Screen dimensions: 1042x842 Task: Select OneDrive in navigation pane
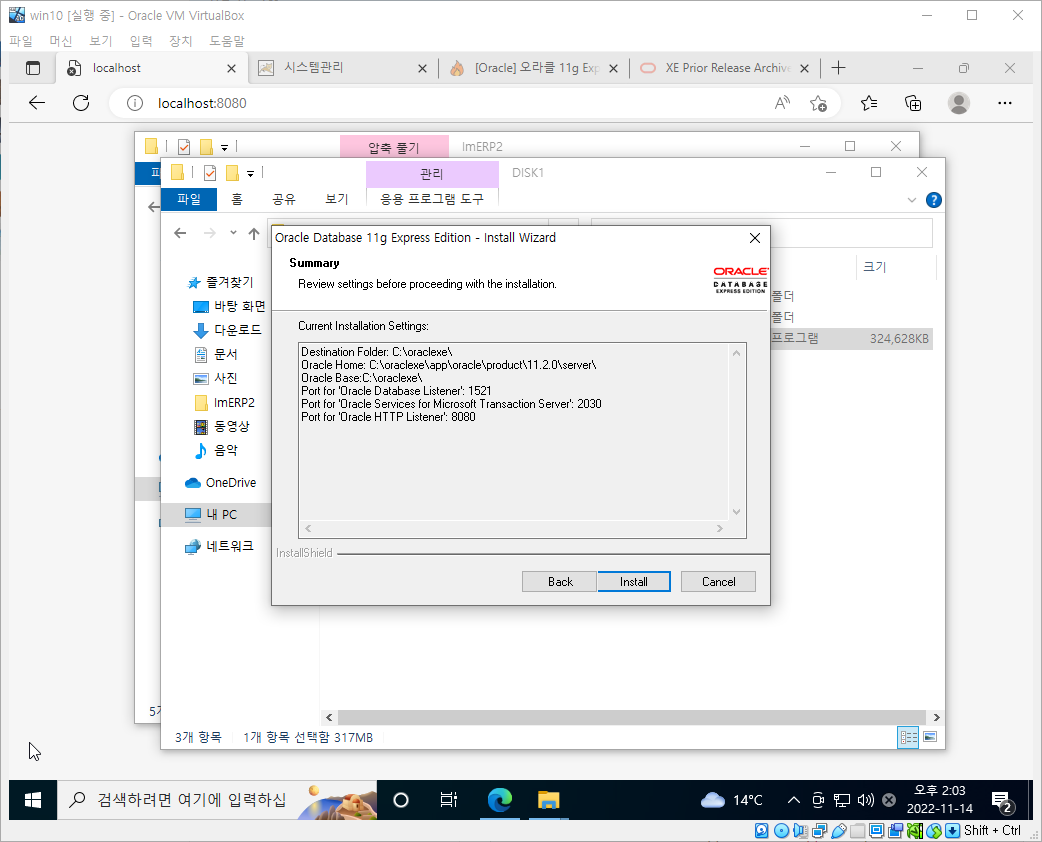point(221,482)
